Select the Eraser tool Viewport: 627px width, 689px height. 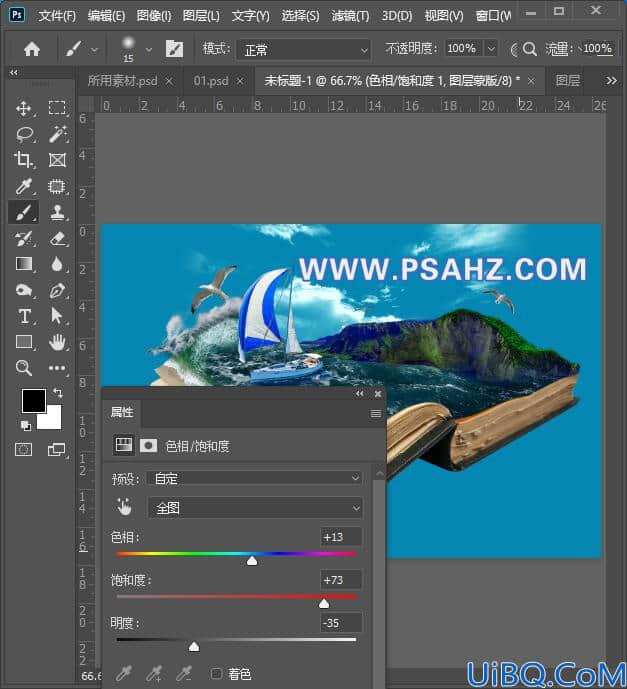tap(57, 239)
